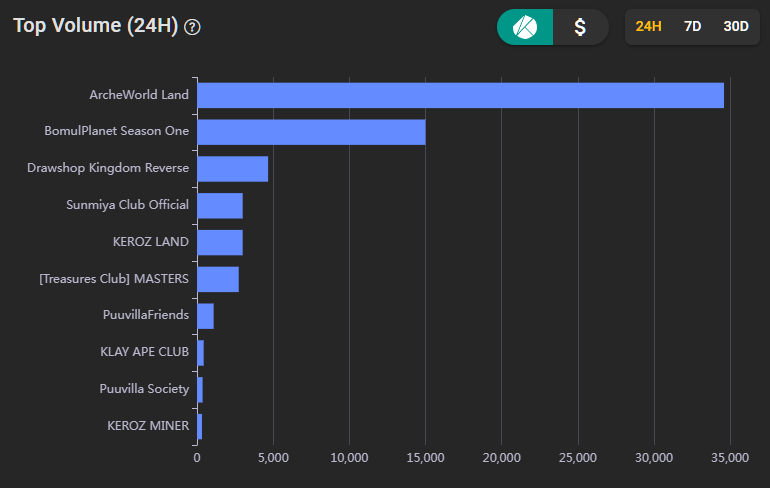This screenshot has width=770, height=488.
Task: Click the 35,000 axis label
Action: [730, 458]
